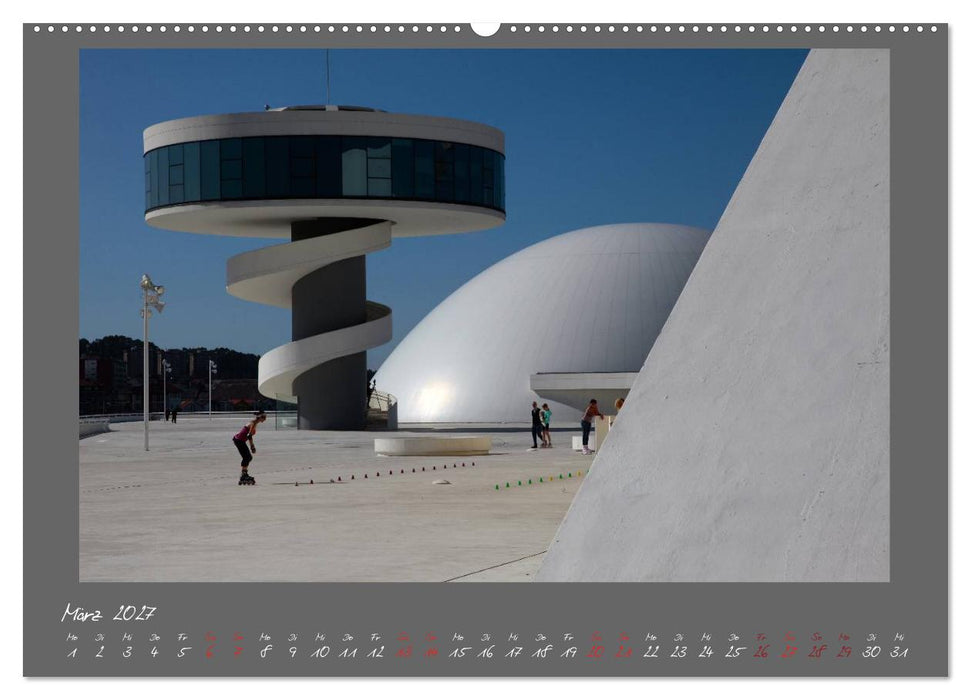Screen dimensions: 971x700
Task: Select day 10 in the calendar row
Action: [x=320, y=652]
